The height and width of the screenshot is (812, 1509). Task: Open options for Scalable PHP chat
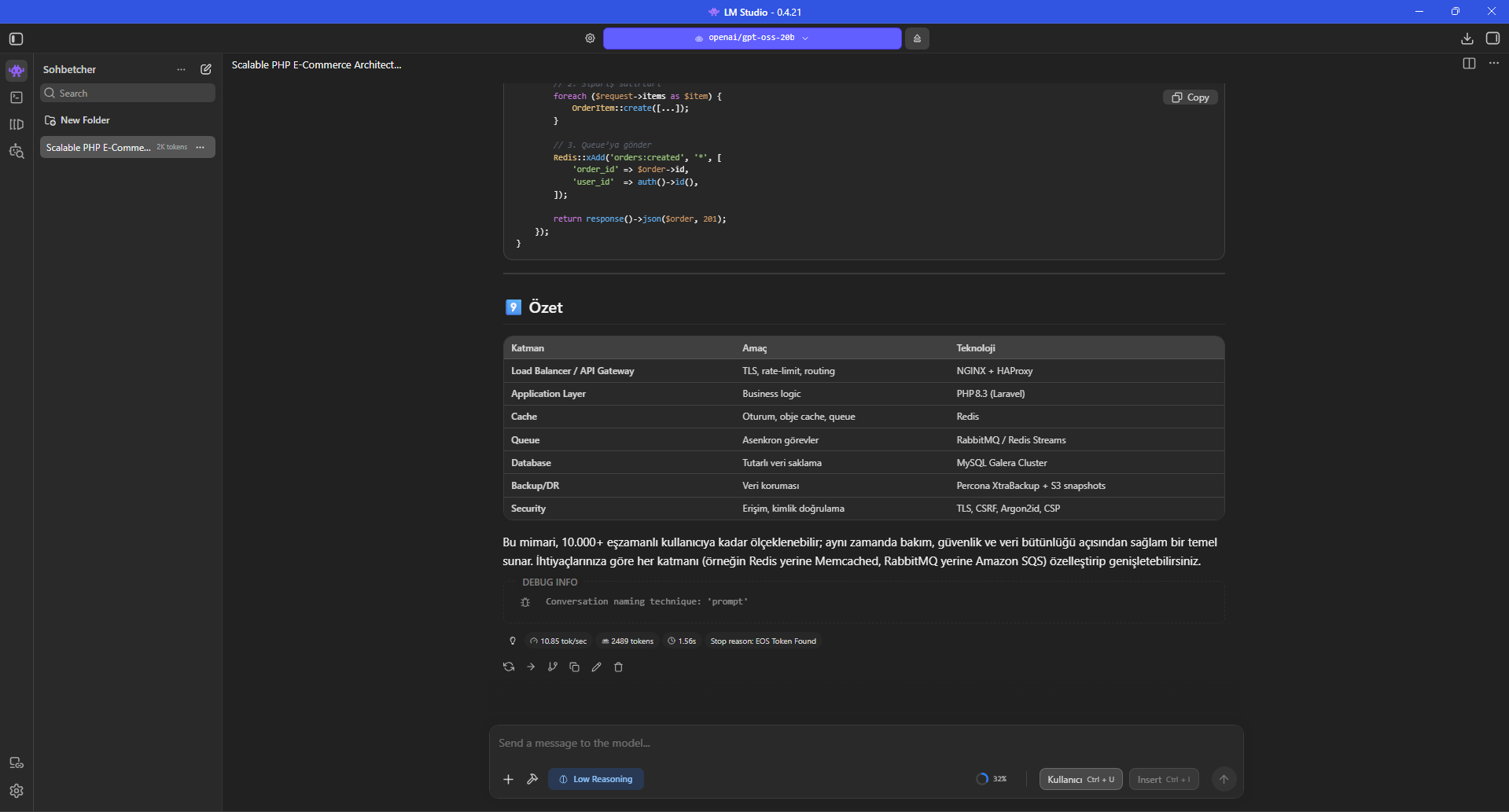201,147
